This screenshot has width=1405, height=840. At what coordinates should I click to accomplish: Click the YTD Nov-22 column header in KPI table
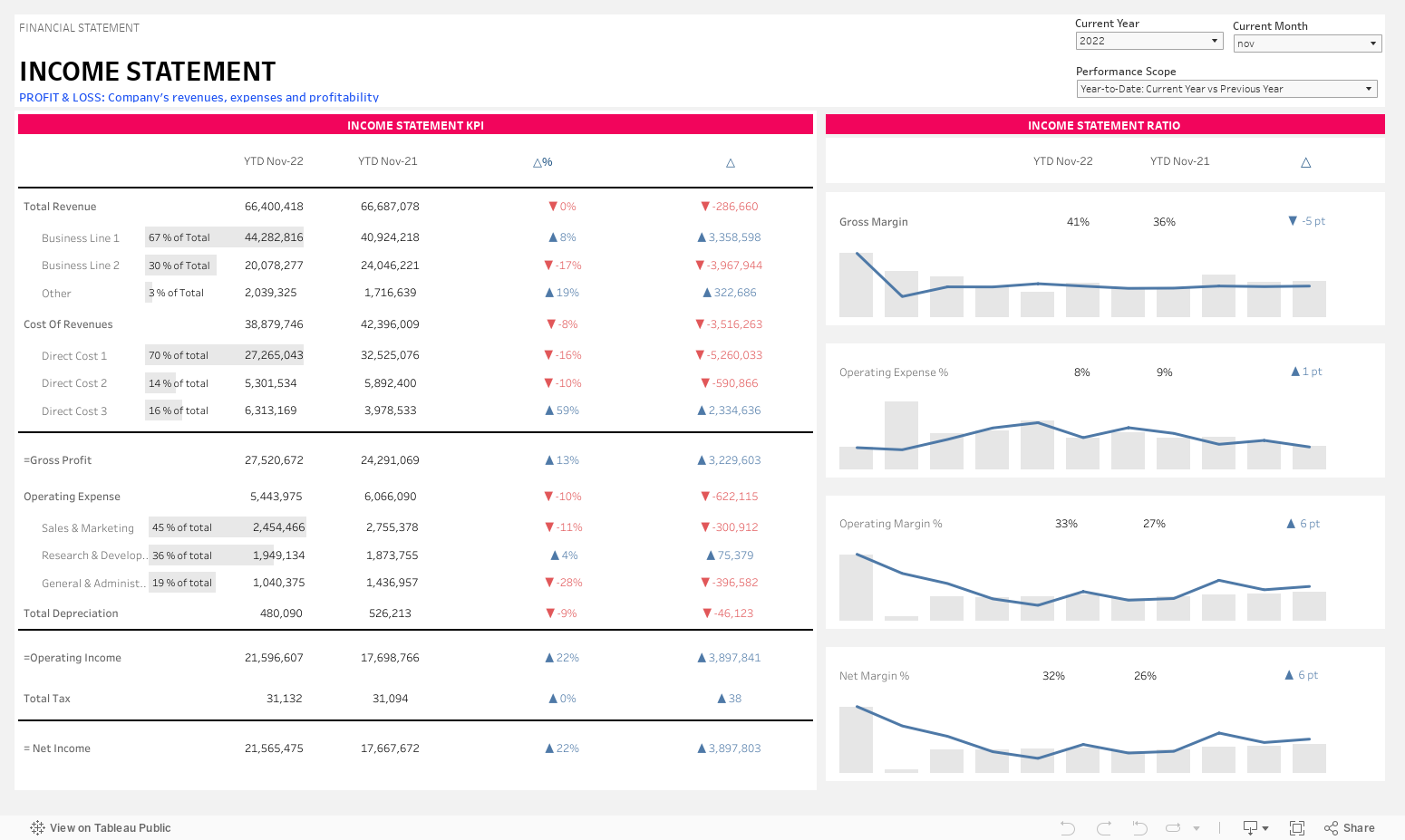(274, 161)
